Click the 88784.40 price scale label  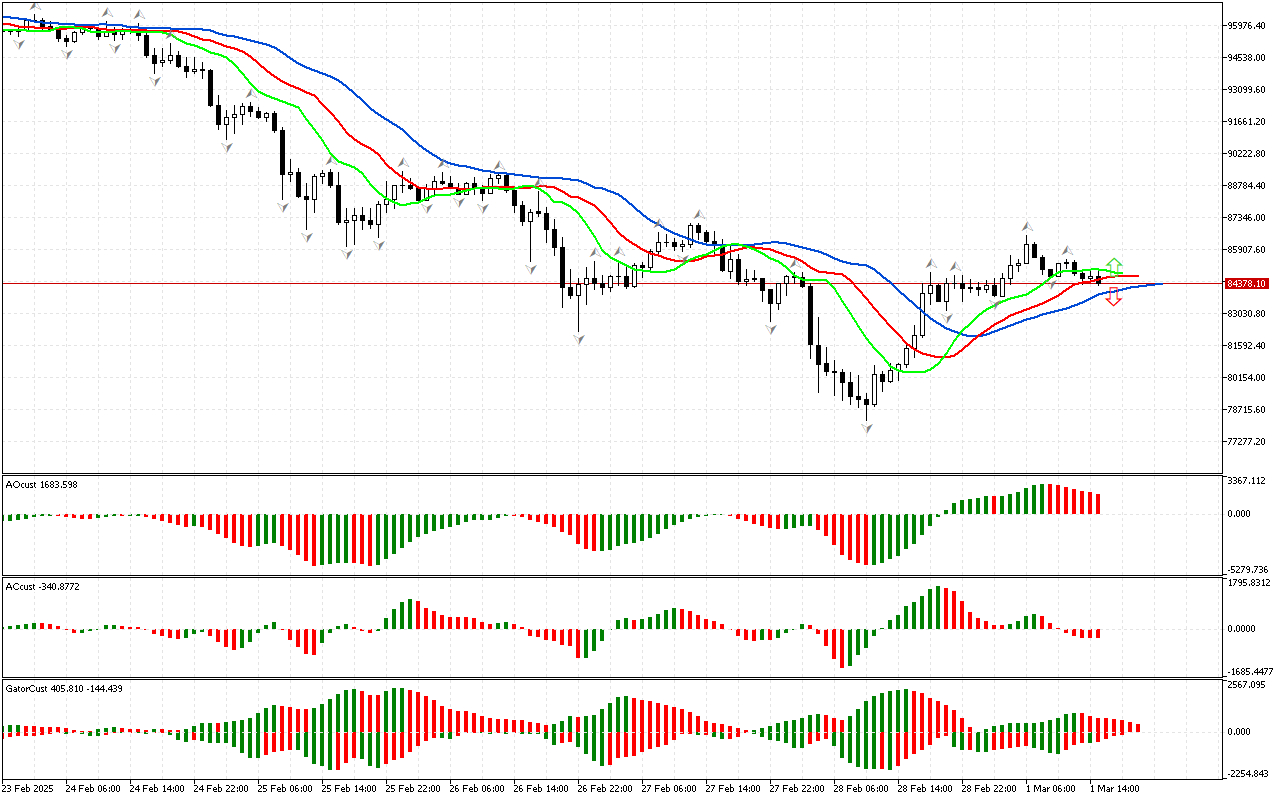[x=1246, y=186]
